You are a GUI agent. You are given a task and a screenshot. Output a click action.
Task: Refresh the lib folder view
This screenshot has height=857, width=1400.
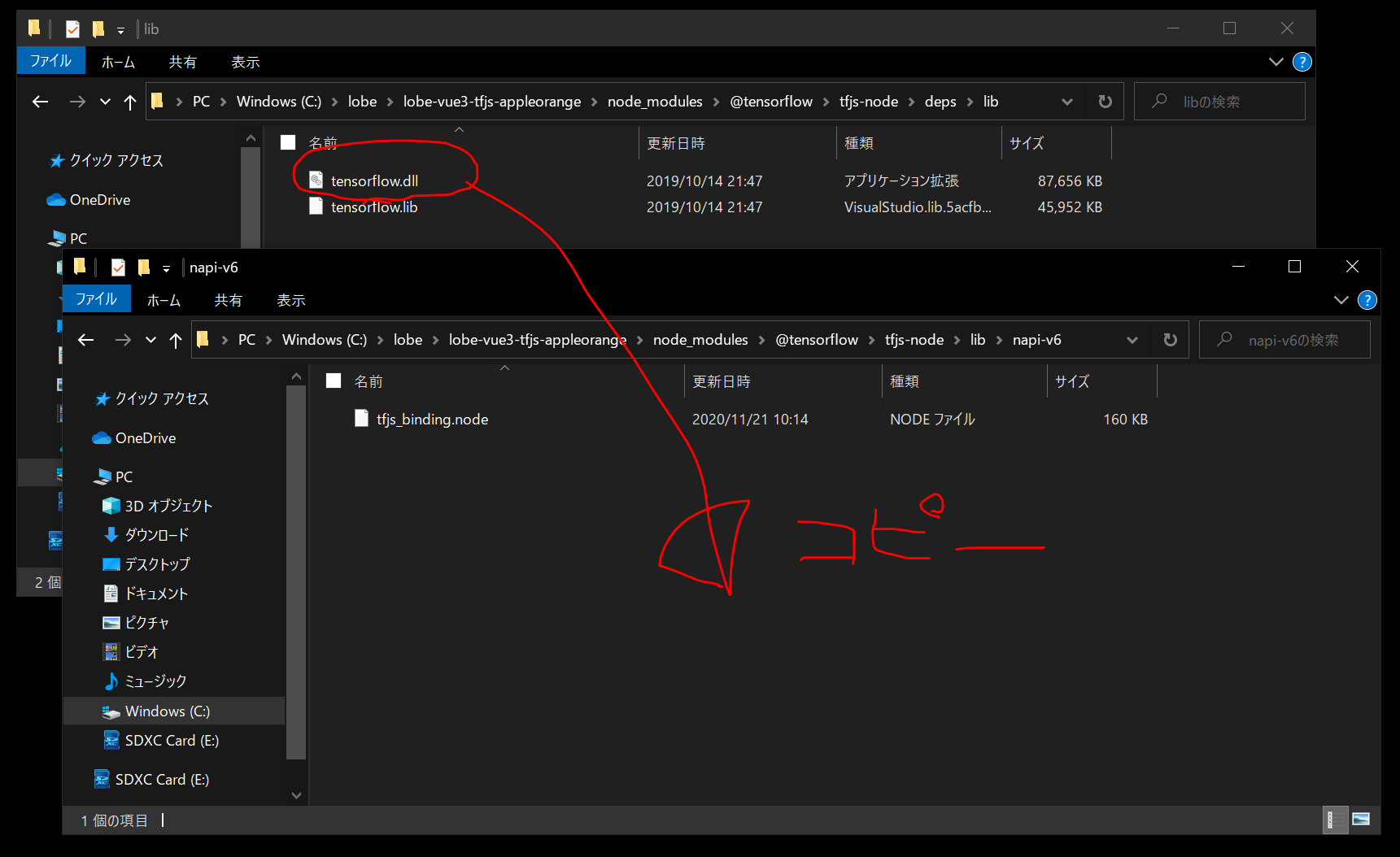pyautogui.click(x=1105, y=102)
